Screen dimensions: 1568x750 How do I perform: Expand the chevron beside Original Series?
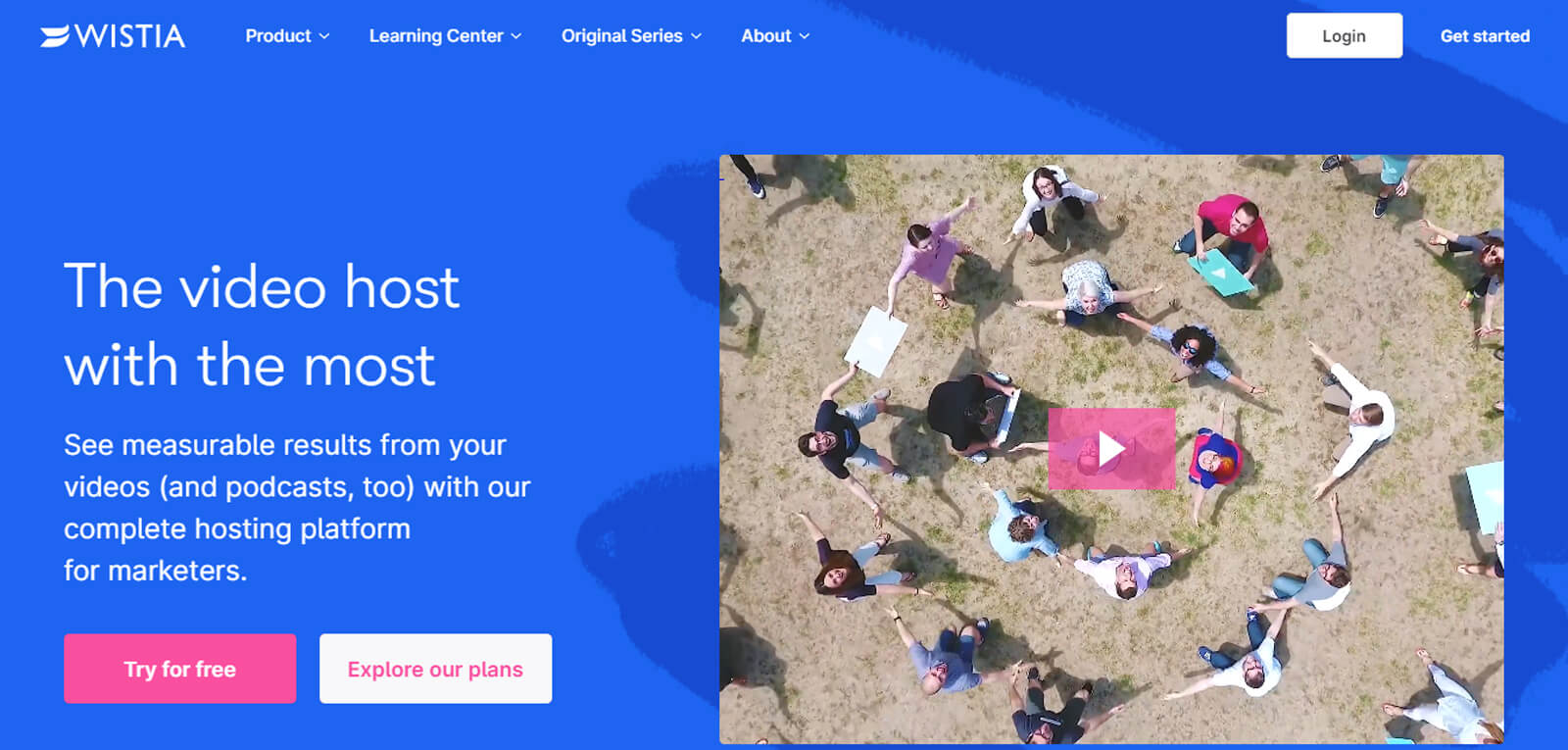click(697, 36)
